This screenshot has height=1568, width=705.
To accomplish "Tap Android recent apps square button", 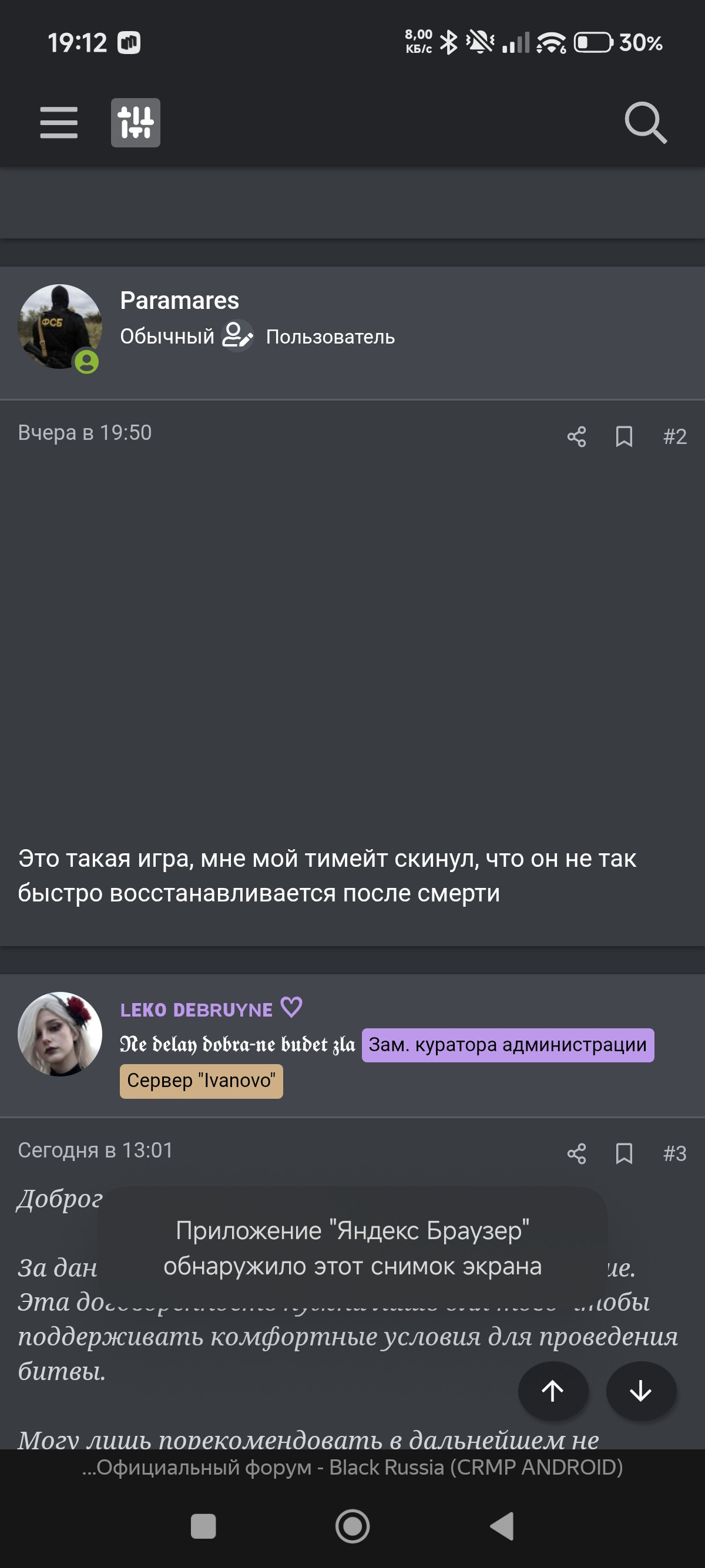I will pyautogui.click(x=203, y=1526).
